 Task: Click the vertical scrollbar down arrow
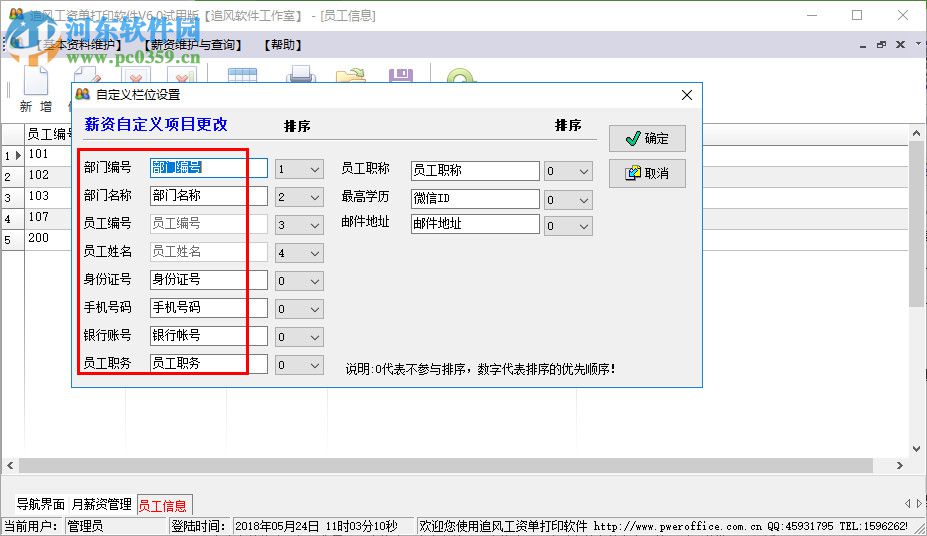[x=916, y=449]
